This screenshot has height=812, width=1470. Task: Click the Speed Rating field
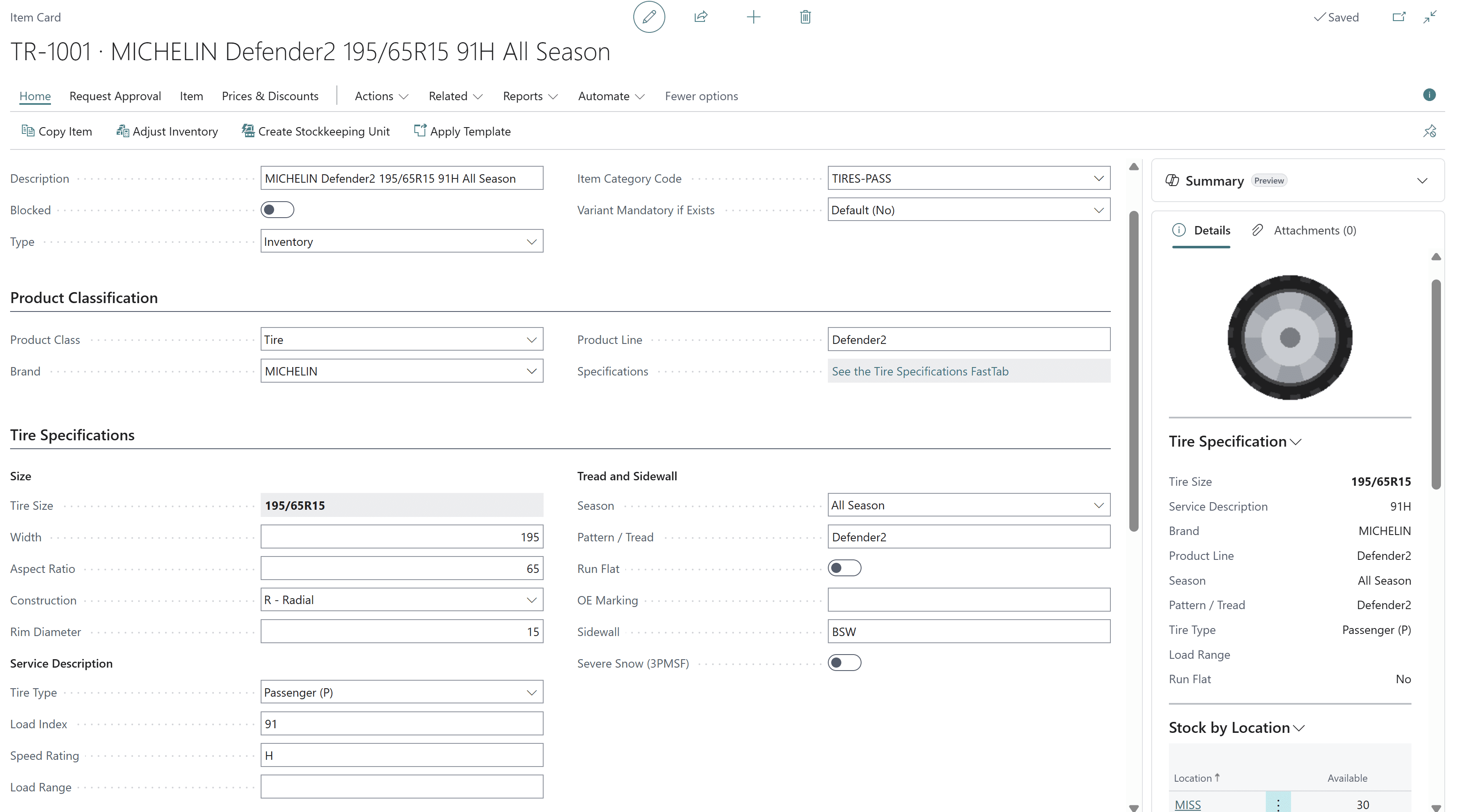click(x=402, y=756)
